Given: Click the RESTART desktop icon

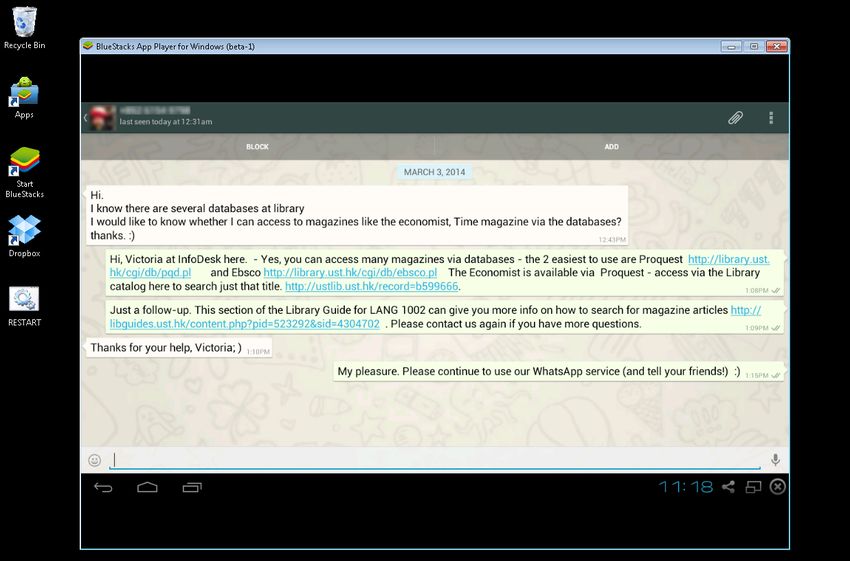Looking at the screenshot, I should tap(24, 307).
